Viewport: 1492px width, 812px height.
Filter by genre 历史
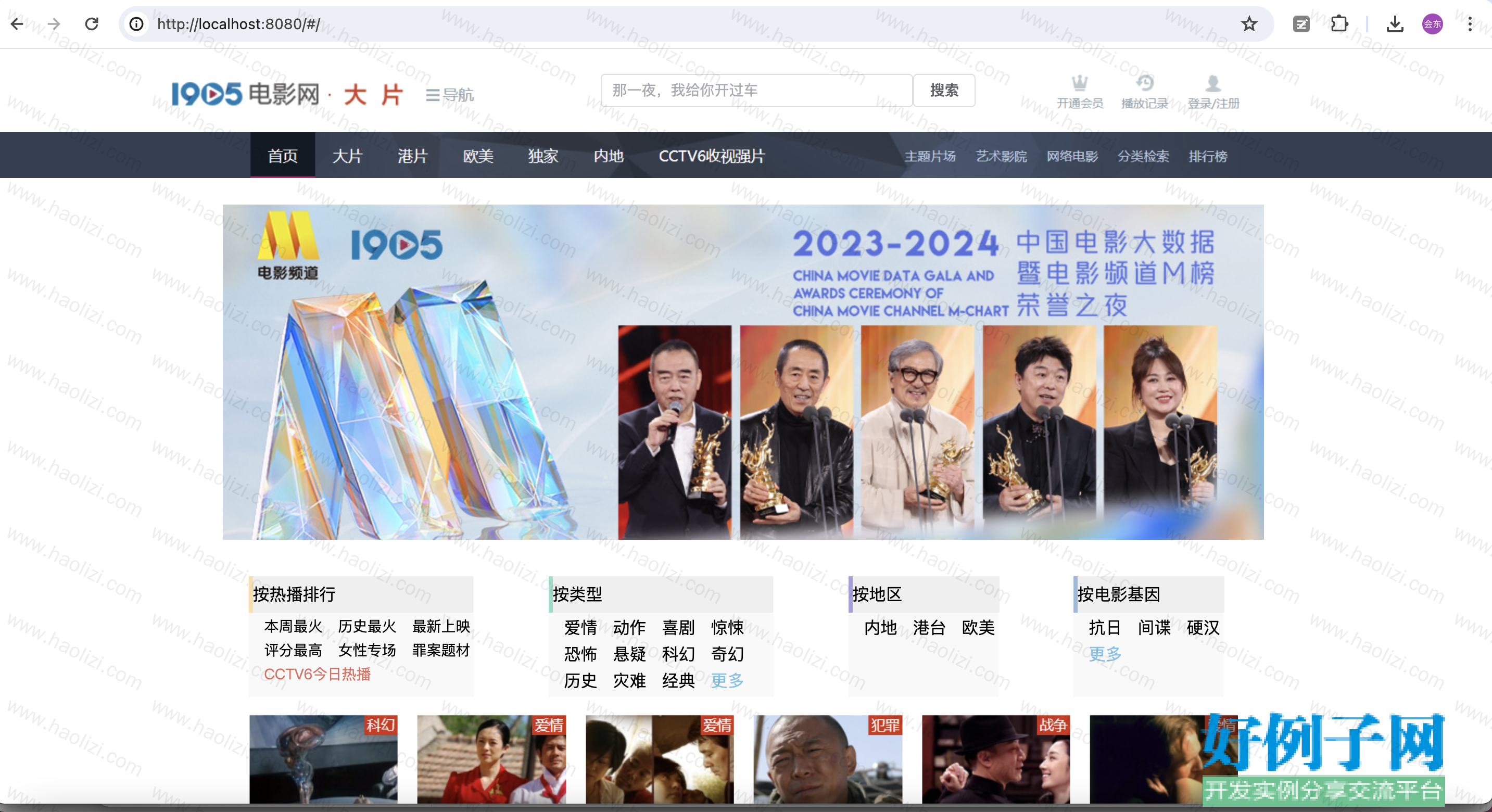[580, 680]
